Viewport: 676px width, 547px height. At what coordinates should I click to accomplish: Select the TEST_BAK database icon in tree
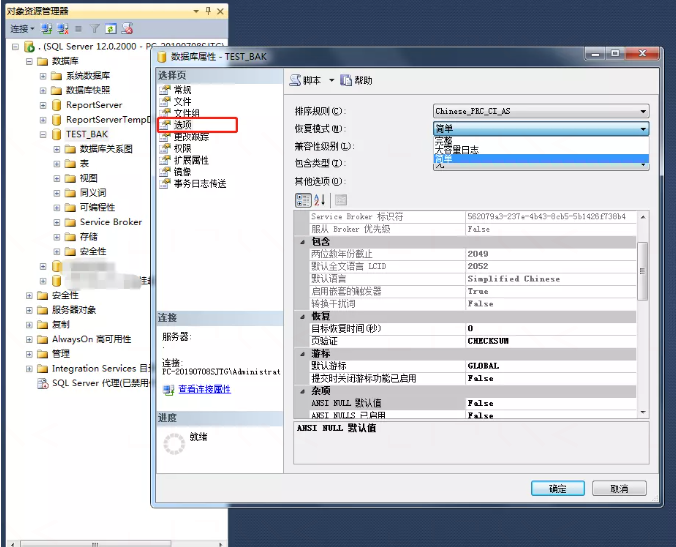click(x=56, y=134)
